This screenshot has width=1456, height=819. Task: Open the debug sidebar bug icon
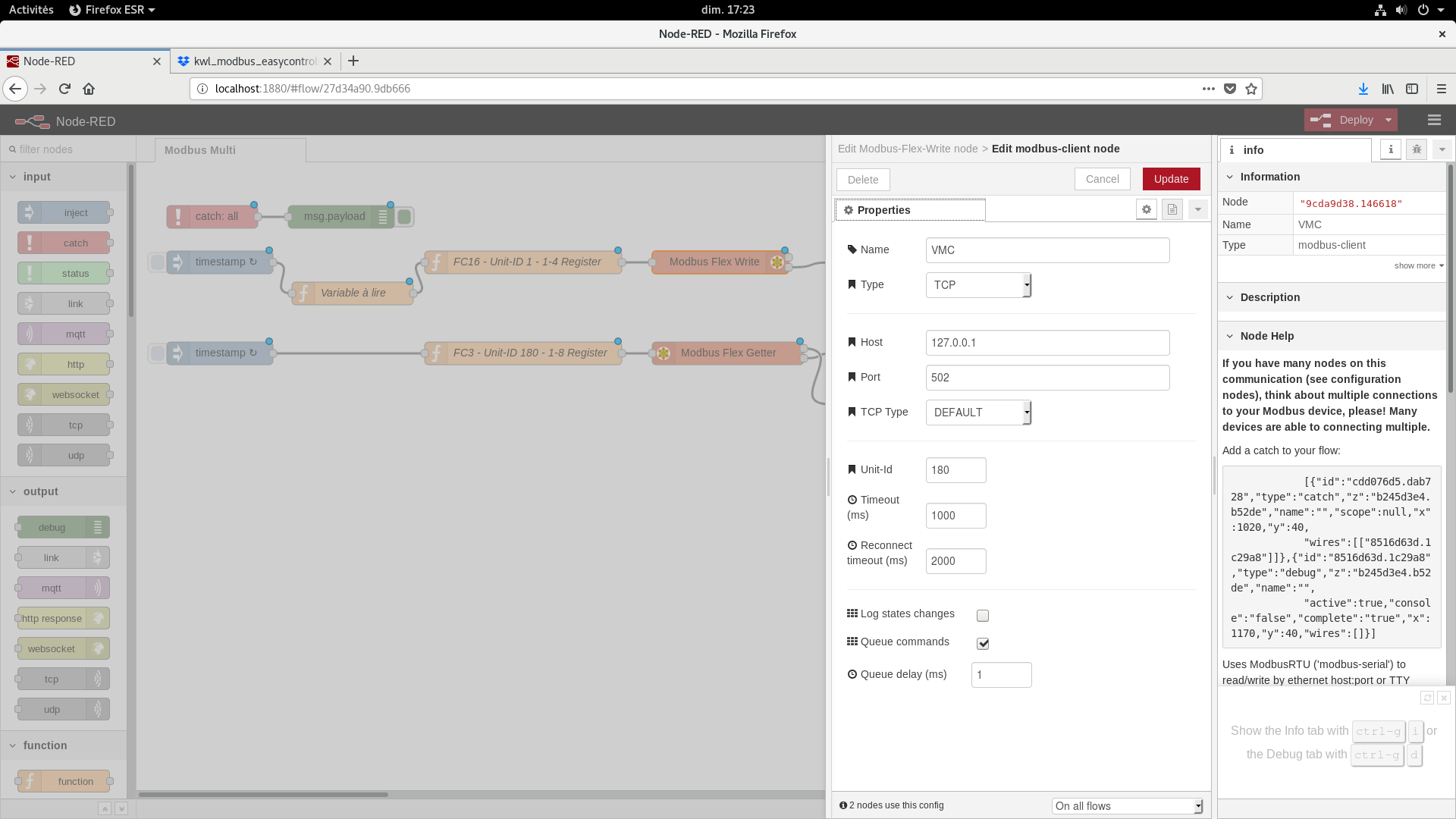(1417, 150)
